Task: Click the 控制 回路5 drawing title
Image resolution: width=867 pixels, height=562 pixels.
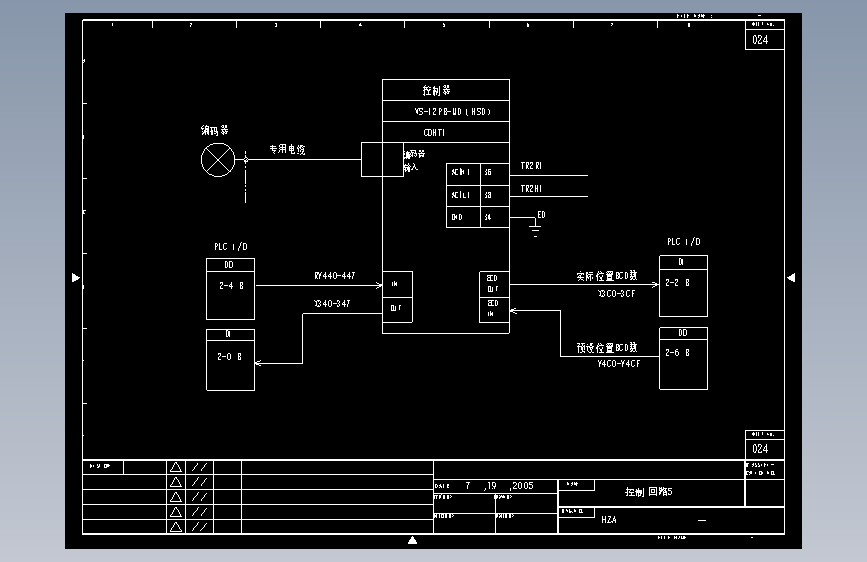Action: point(649,492)
